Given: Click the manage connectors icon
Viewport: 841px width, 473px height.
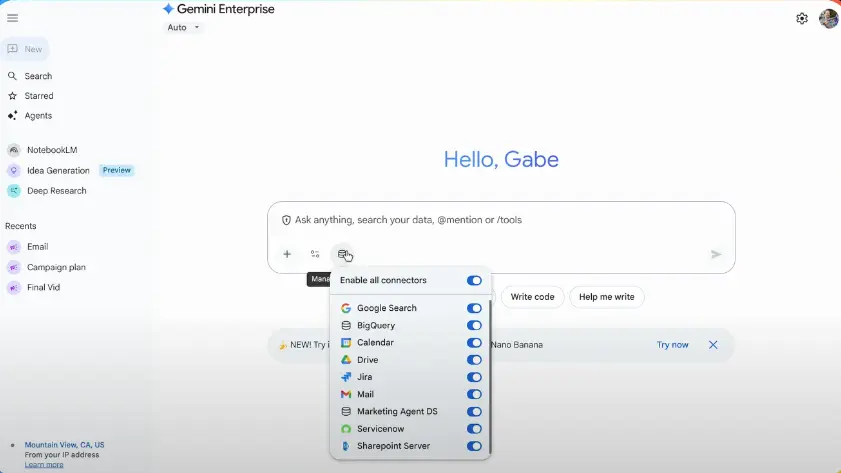Looking at the screenshot, I should pos(343,254).
